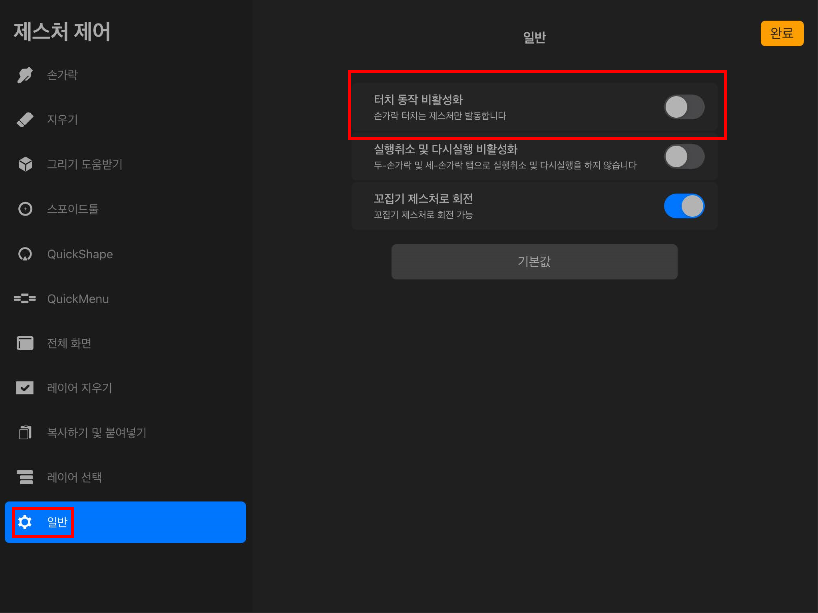The width and height of the screenshot is (818, 613).
Task: Click the 기본값 reset button
Action: [534, 261]
